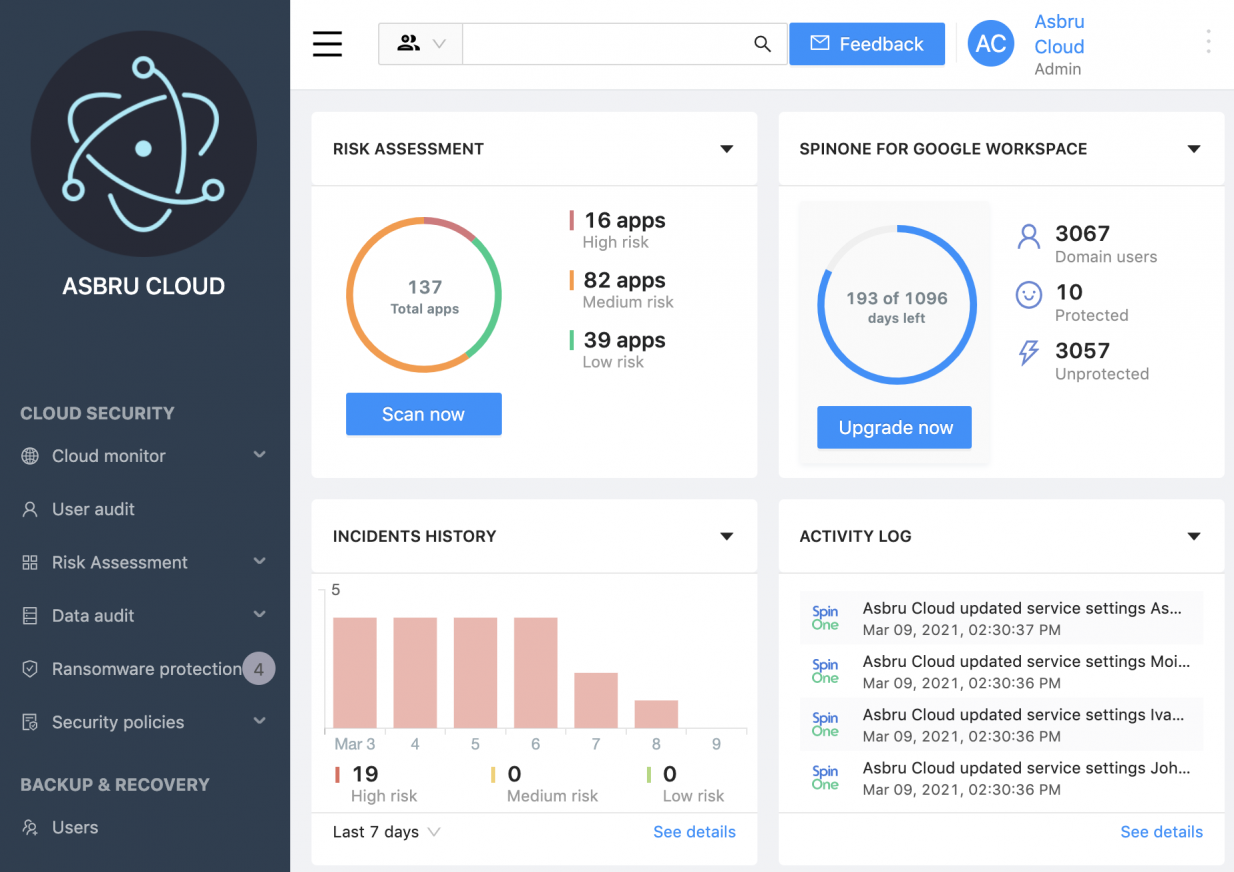Viewport: 1234px width, 872px height.
Task: Click the Risk Assessment grid icon
Action: pos(30,562)
